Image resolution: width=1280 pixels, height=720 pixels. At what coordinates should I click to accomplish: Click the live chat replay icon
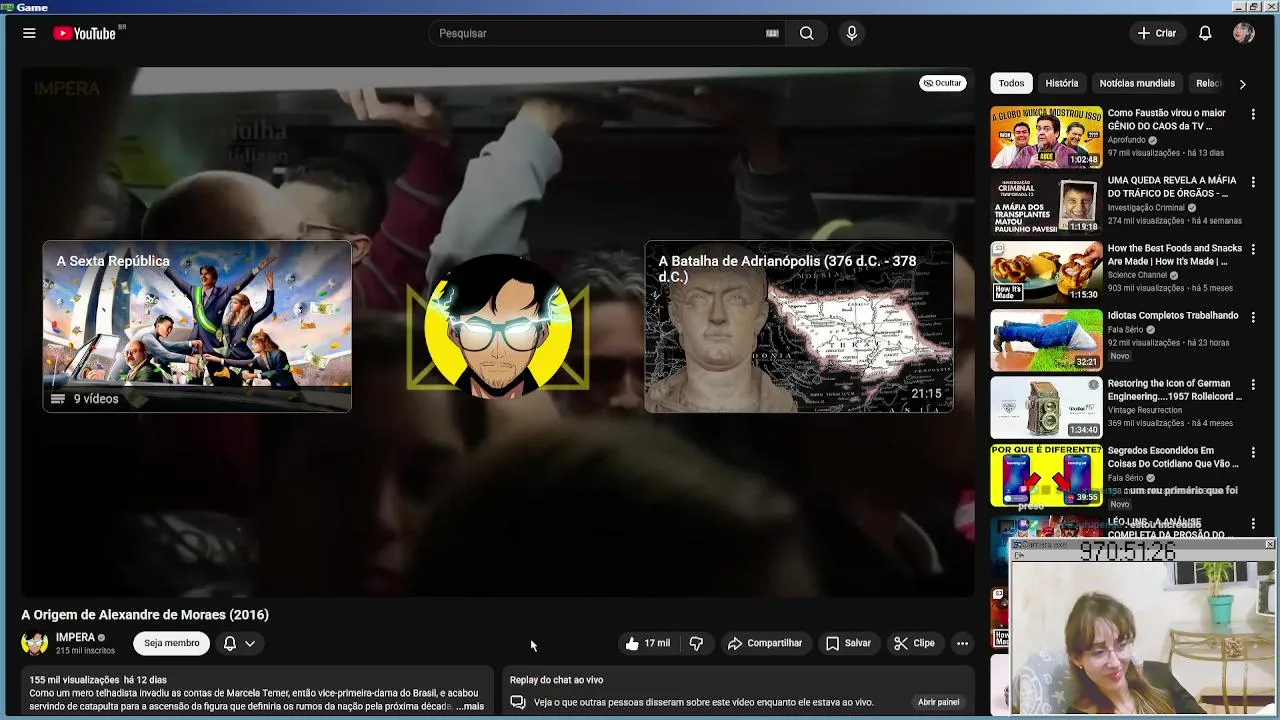(x=518, y=702)
